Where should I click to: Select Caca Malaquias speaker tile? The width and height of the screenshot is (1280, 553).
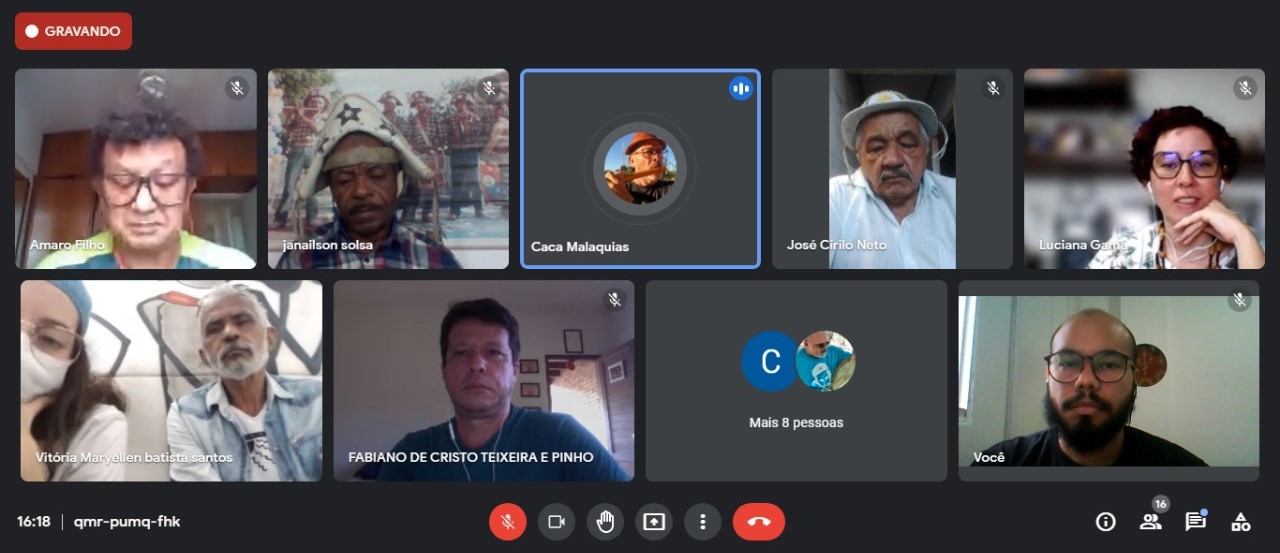point(640,169)
